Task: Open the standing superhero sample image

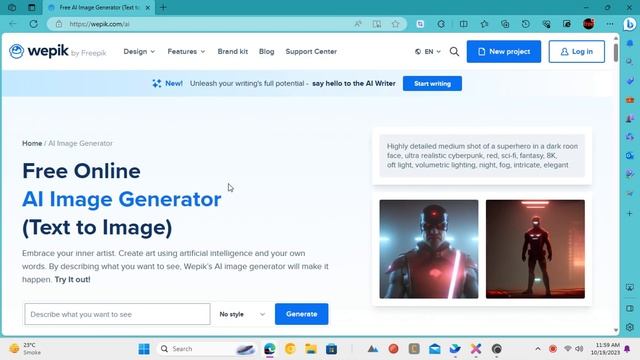Action: [535, 249]
